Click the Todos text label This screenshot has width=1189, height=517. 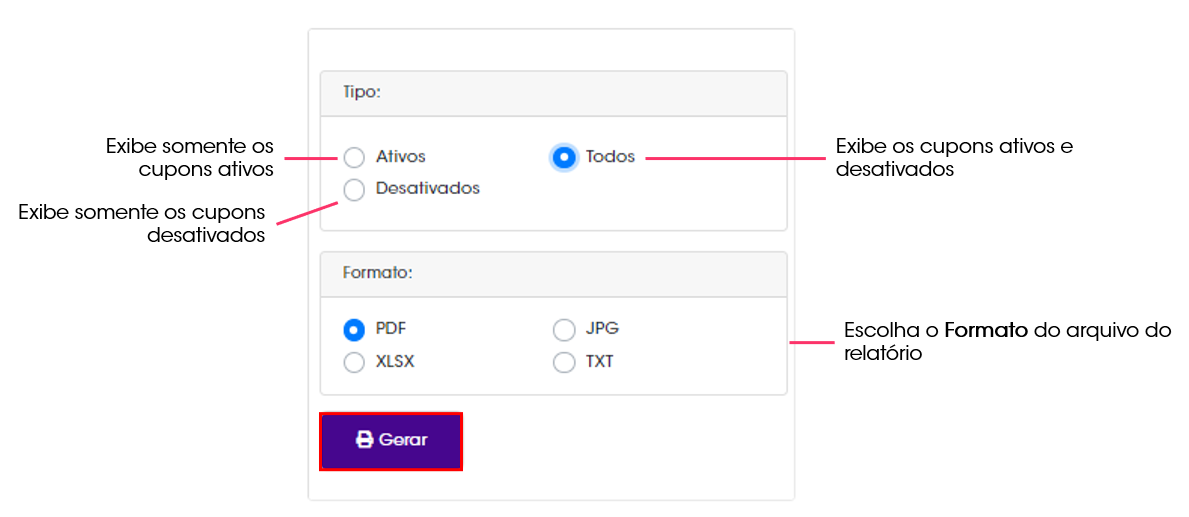(610, 158)
